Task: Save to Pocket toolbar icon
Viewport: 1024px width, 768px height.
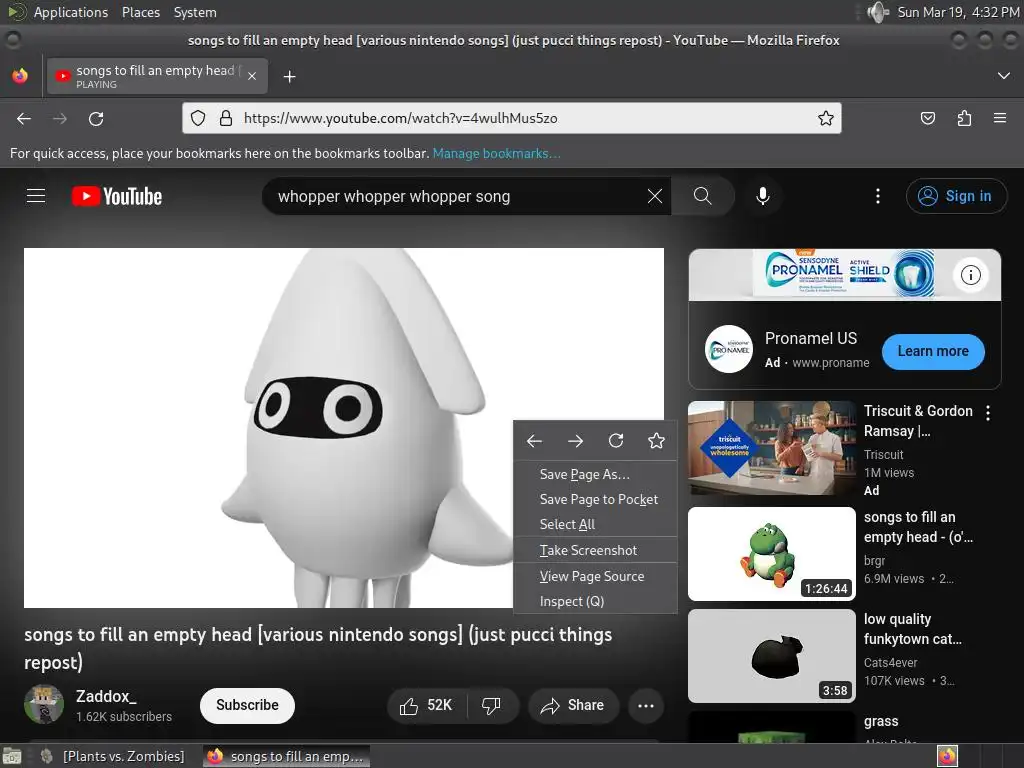Action: (x=927, y=118)
